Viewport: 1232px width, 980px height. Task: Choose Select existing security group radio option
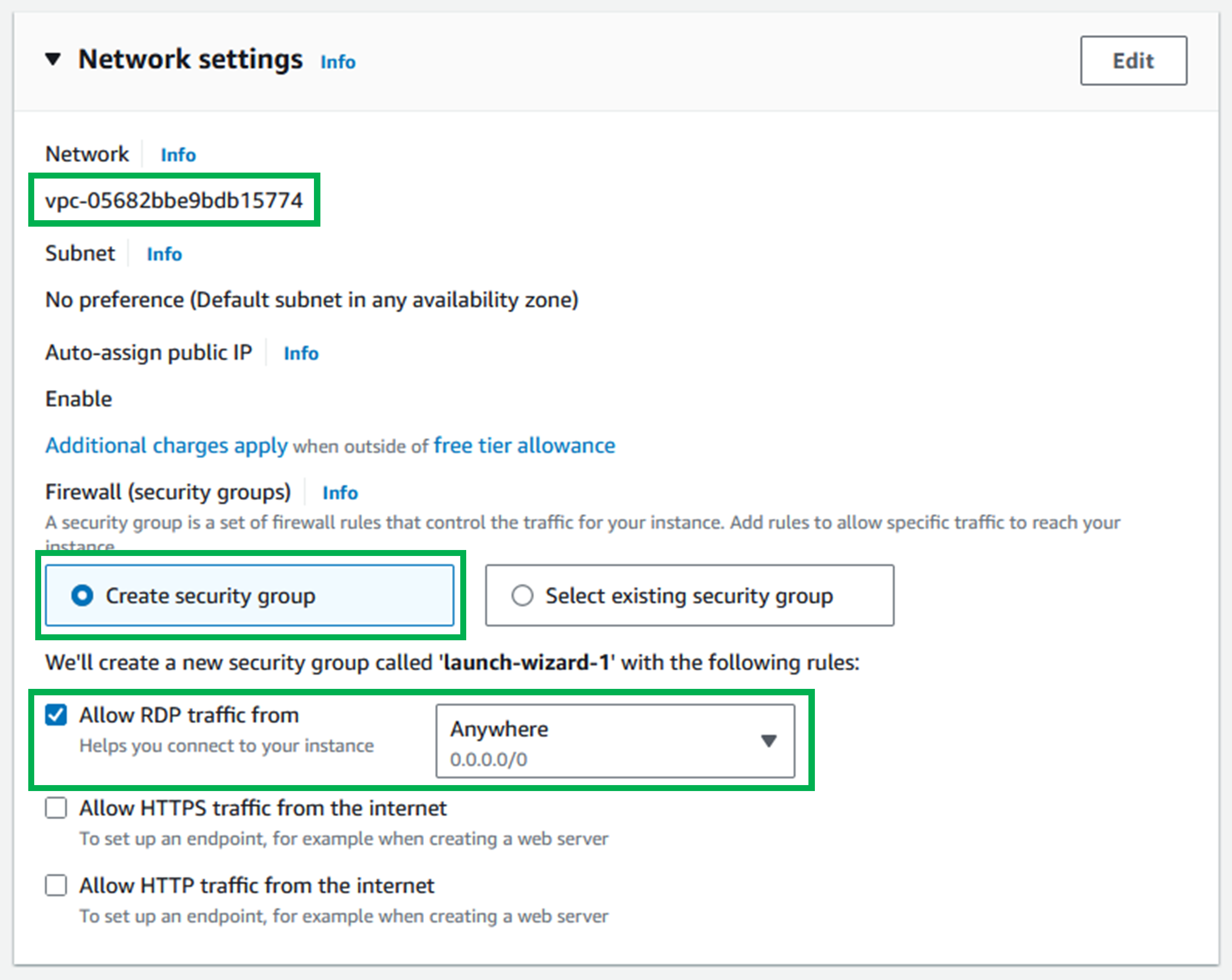point(690,596)
